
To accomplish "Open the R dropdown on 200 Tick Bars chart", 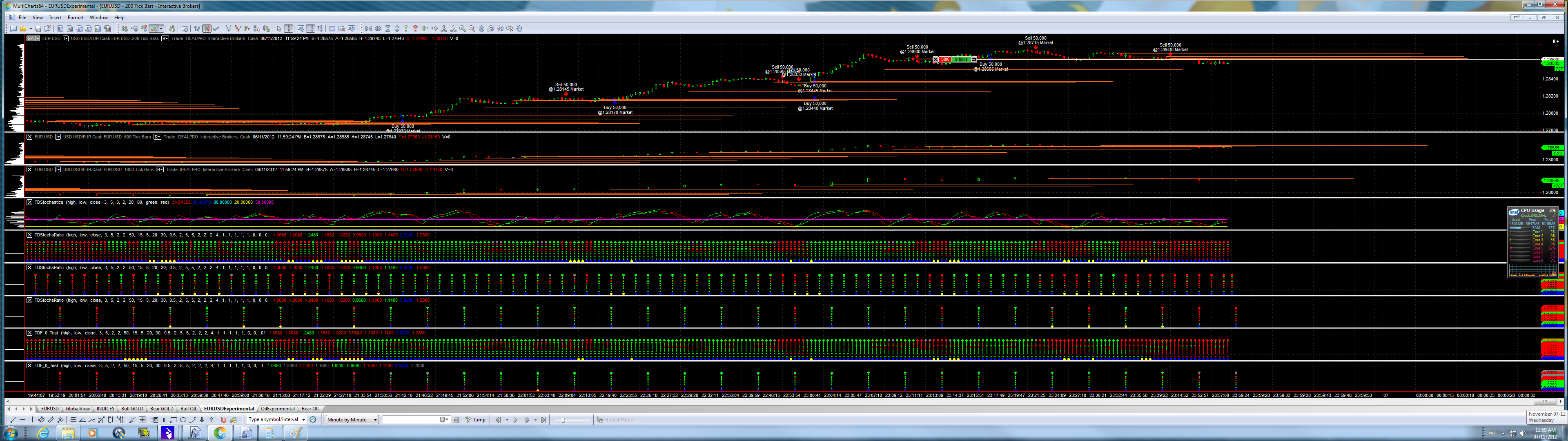I will tap(165, 38).
